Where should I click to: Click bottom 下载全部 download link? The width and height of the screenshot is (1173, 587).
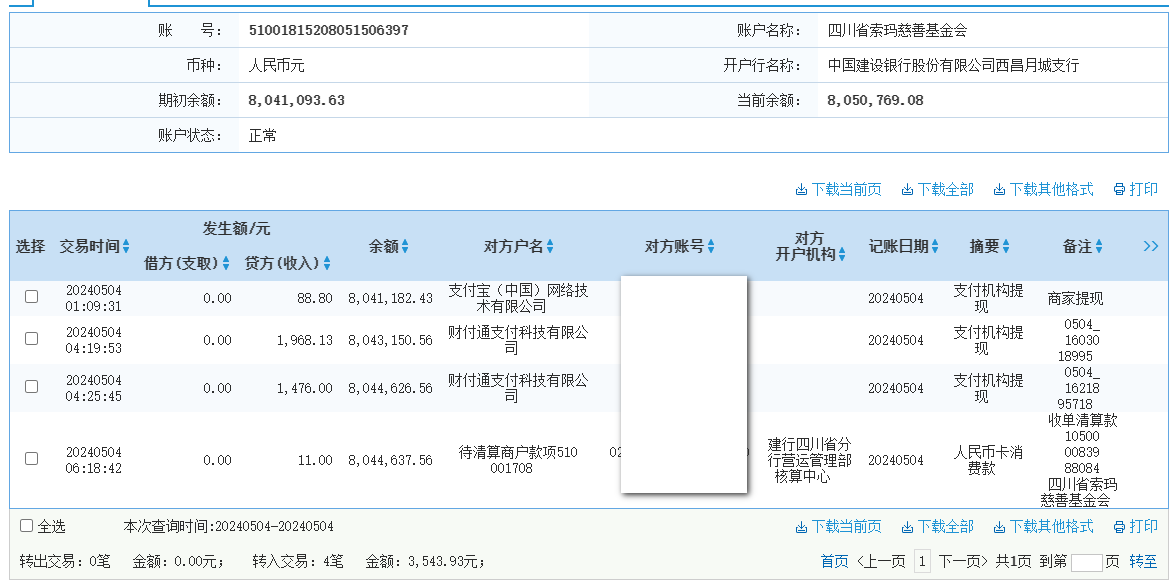[937, 526]
